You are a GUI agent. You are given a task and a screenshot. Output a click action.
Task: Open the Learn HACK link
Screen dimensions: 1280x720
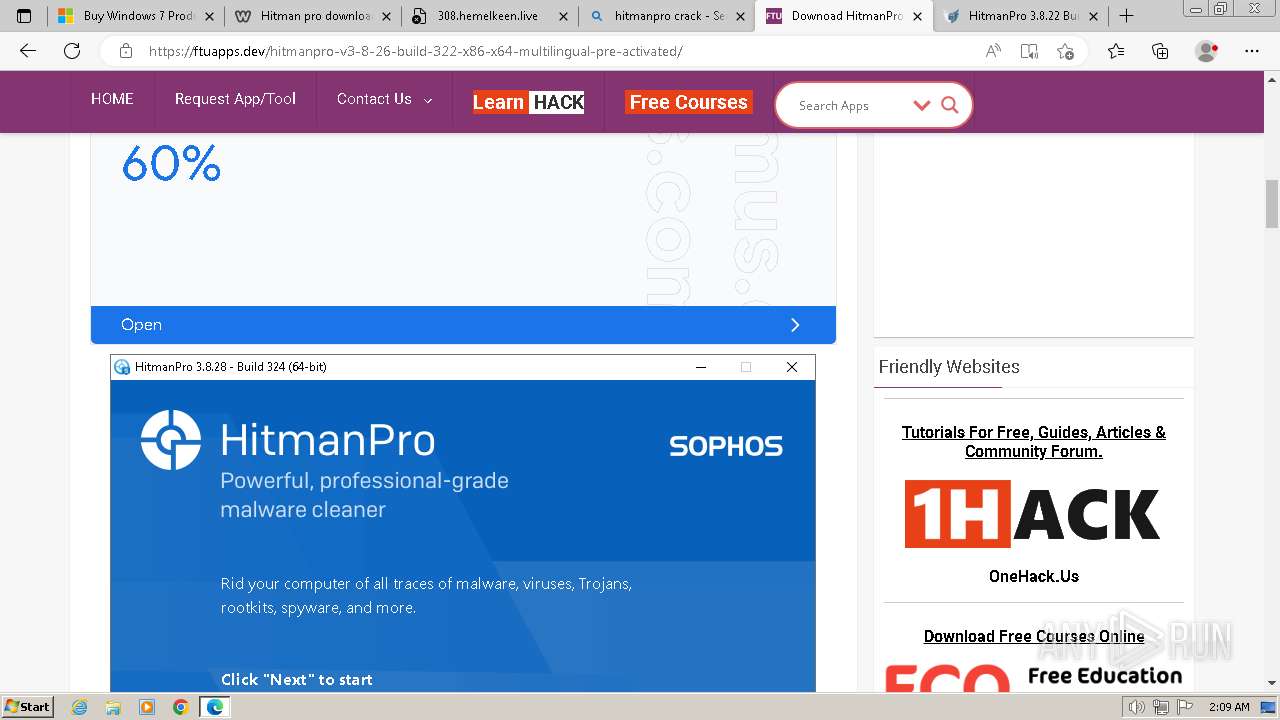tap(528, 102)
